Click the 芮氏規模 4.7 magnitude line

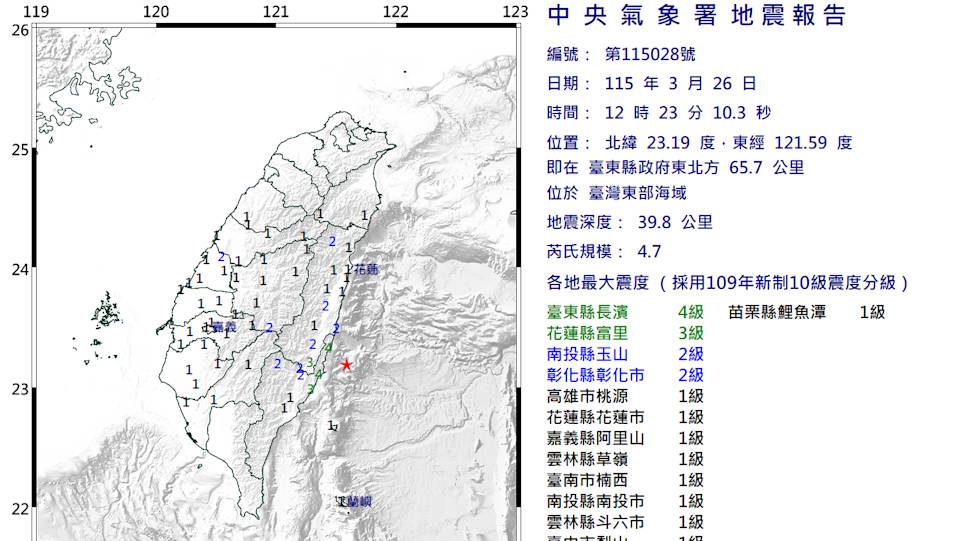tap(604, 252)
